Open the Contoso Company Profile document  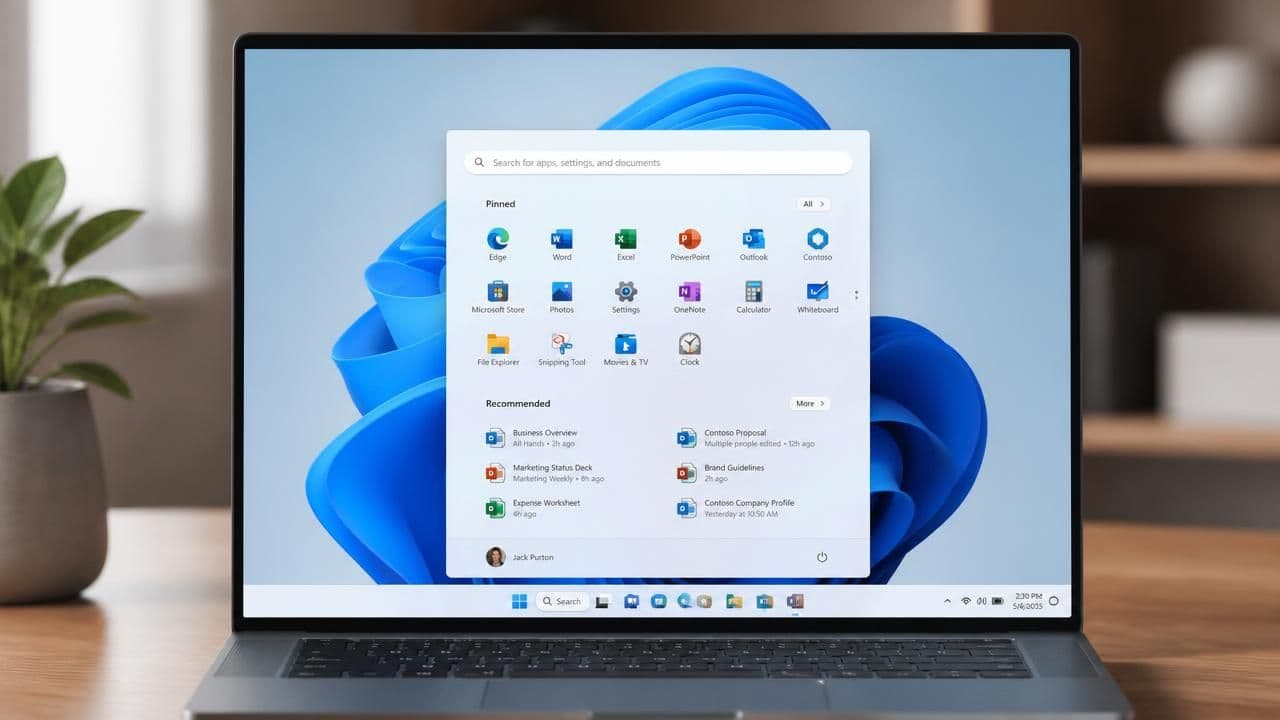(737, 508)
